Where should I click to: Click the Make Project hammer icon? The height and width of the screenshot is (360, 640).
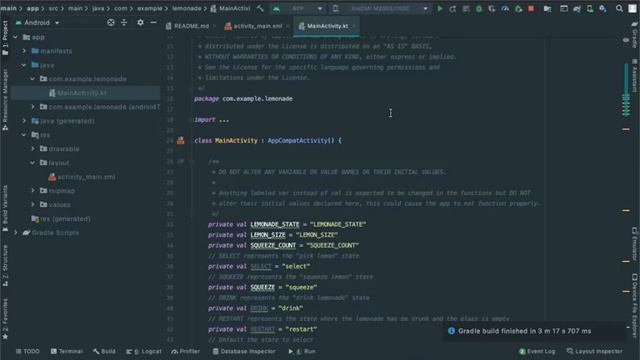point(260,8)
